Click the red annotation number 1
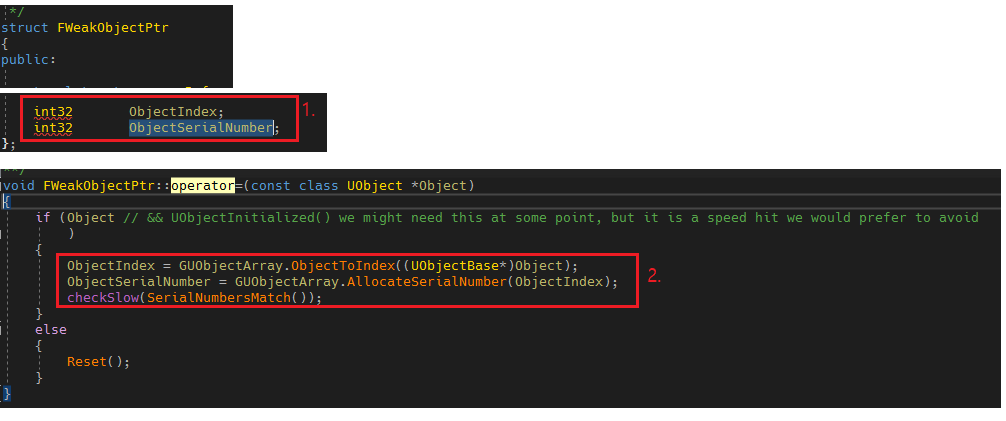The image size is (1006, 421). click(x=309, y=110)
